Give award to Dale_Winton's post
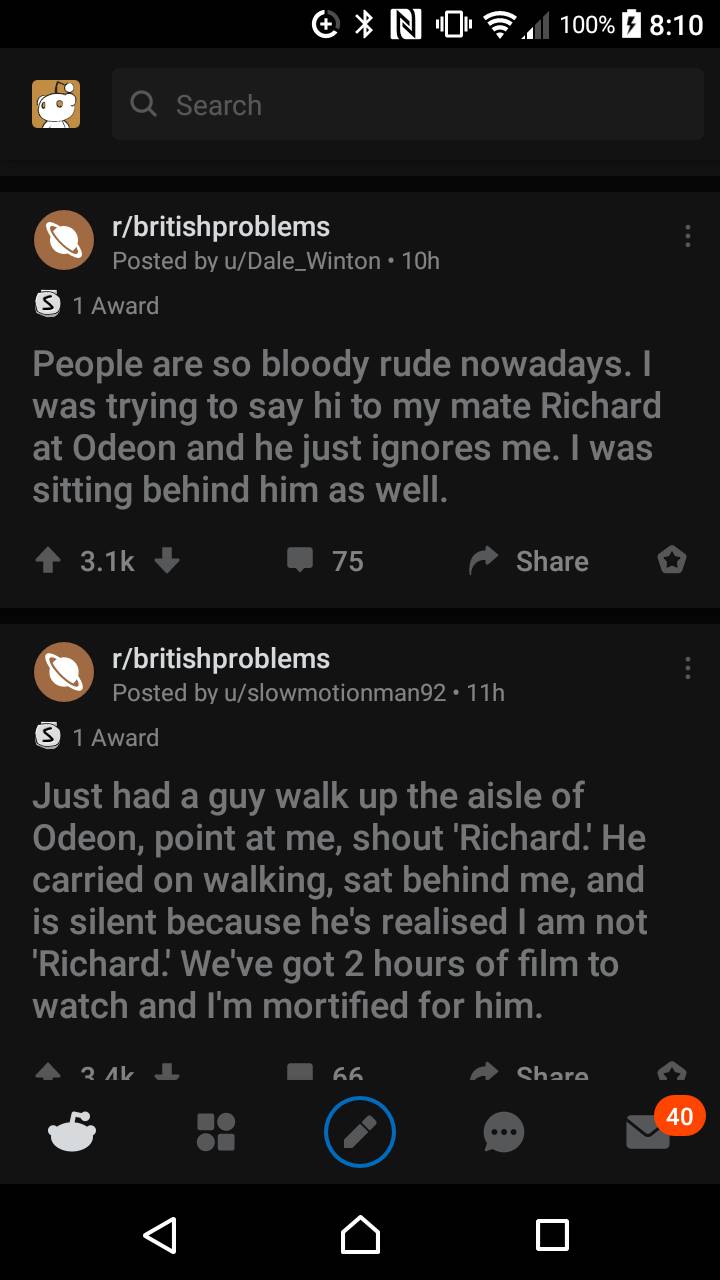The height and width of the screenshot is (1280, 720). (671, 561)
